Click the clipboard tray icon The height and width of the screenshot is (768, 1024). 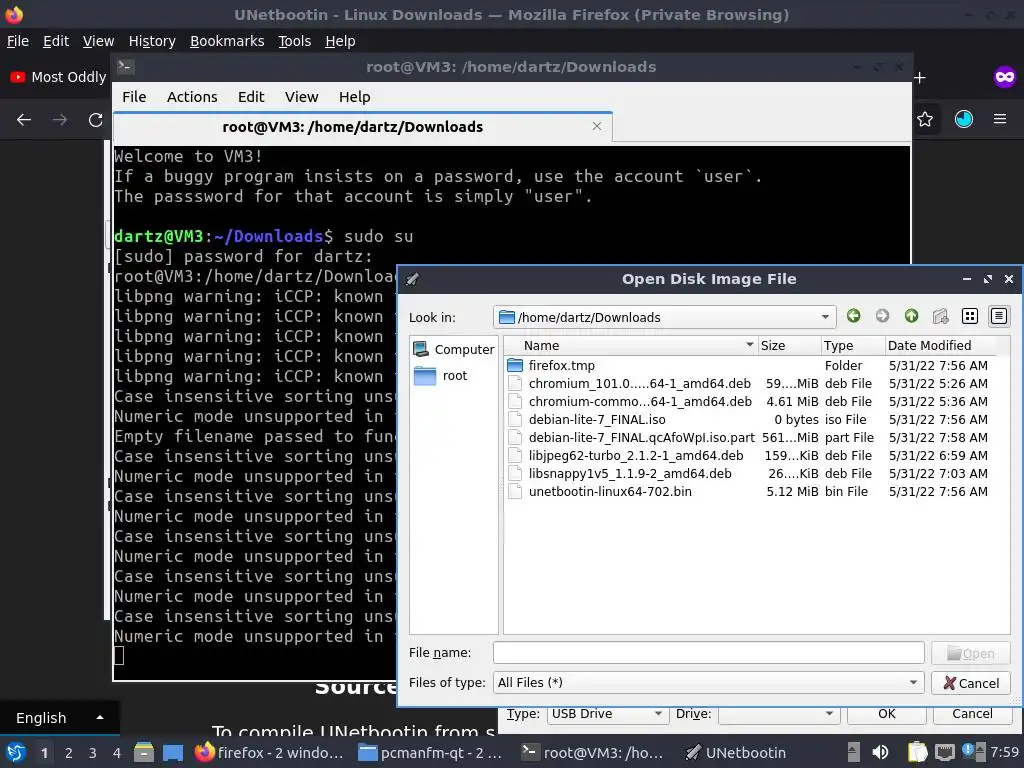[918, 752]
